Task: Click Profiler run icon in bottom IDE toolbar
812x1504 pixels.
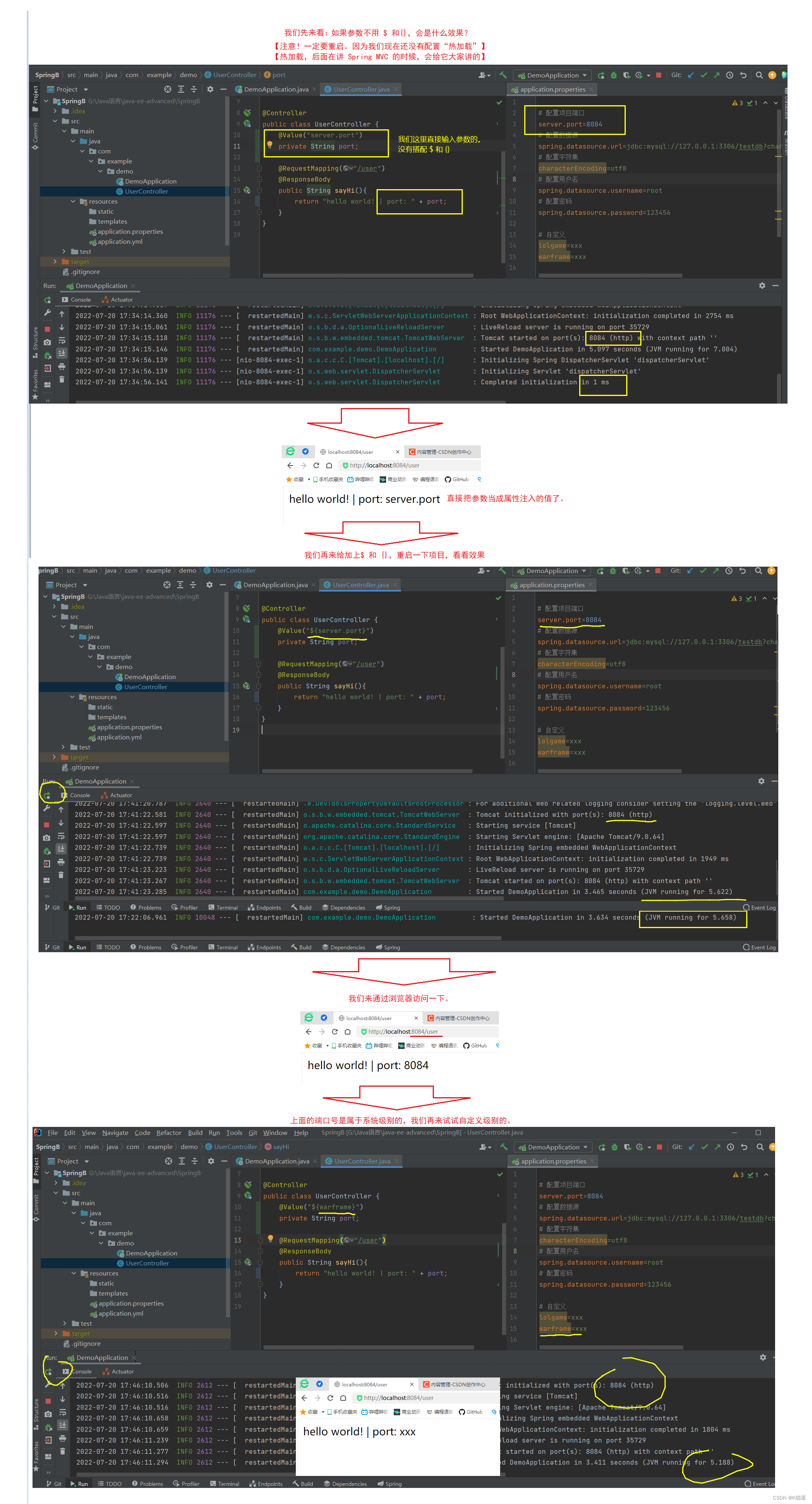Action: [640, 1147]
